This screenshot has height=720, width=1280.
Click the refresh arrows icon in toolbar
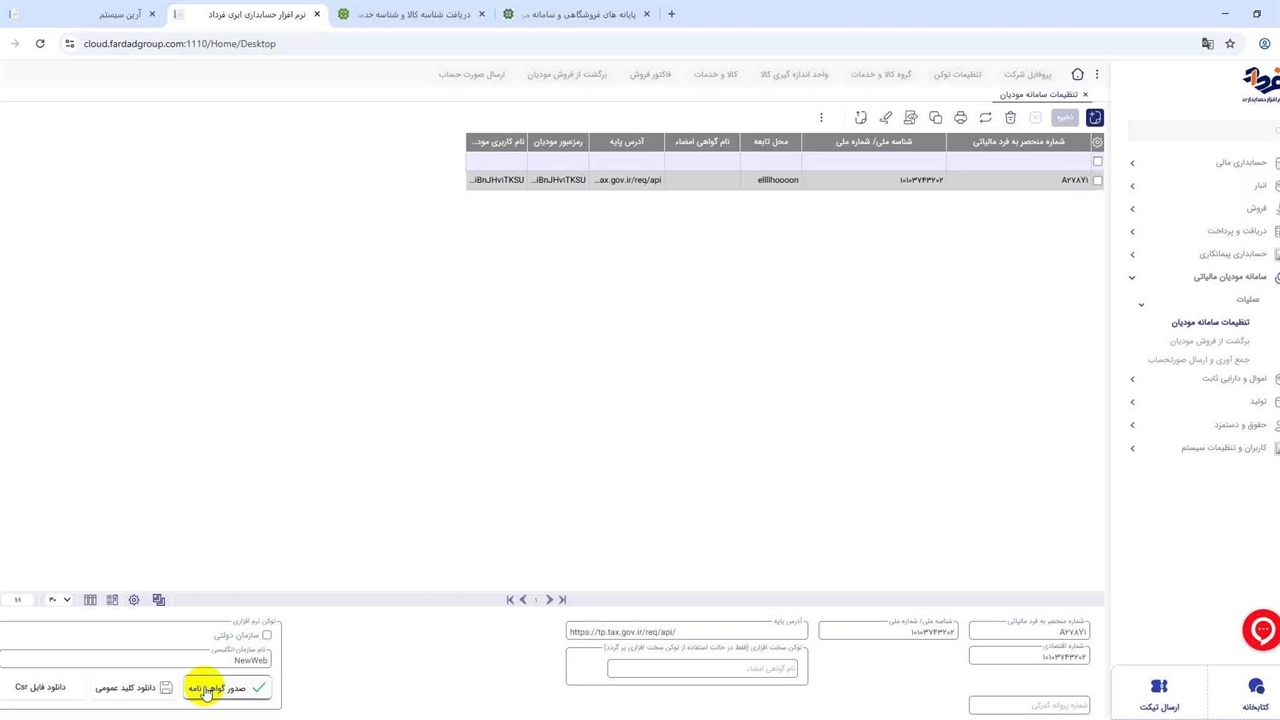tap(985, 118)
